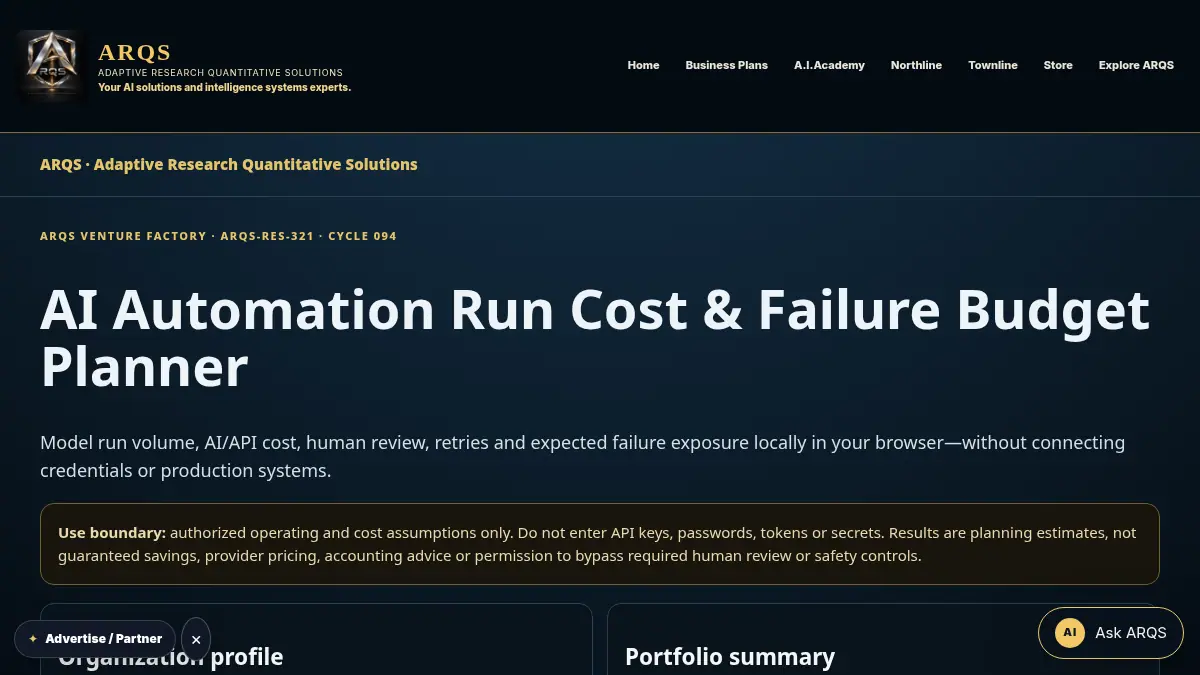This screenshot has height=675, width=1200.
Task: Click the 'ARQS VENTURE FACTORY · ARQS-RES-321 · CYCLE 094' label
Action: point(218,236)
